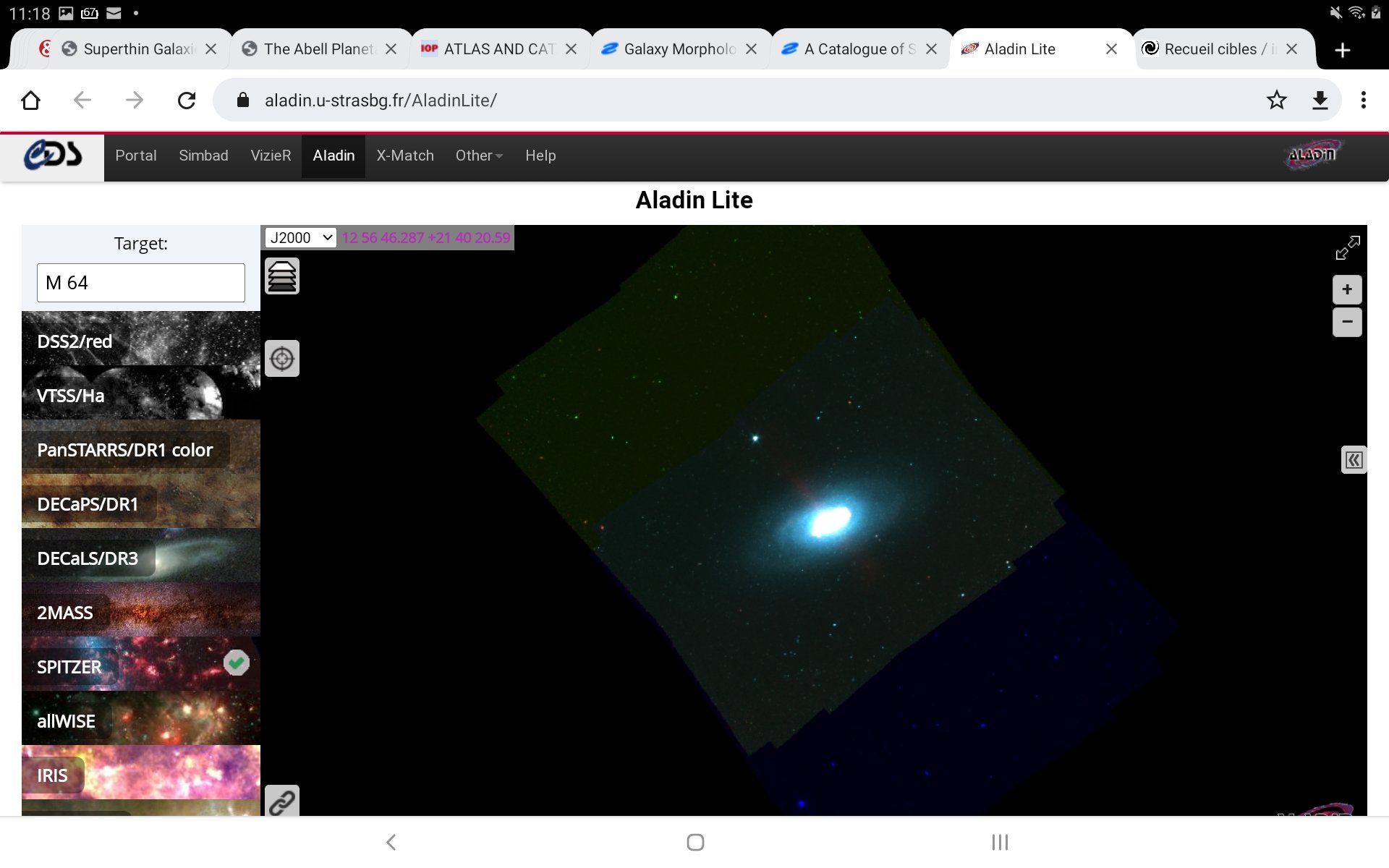The height and width of the screenshot is (868, 1389).
Task: Close the Aladin Lite tab
Action: [x=1111, y=49]
